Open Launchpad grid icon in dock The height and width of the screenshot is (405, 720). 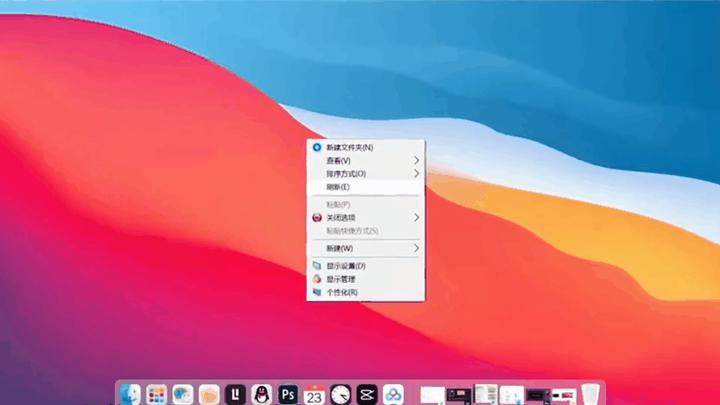tap(156, 394)
